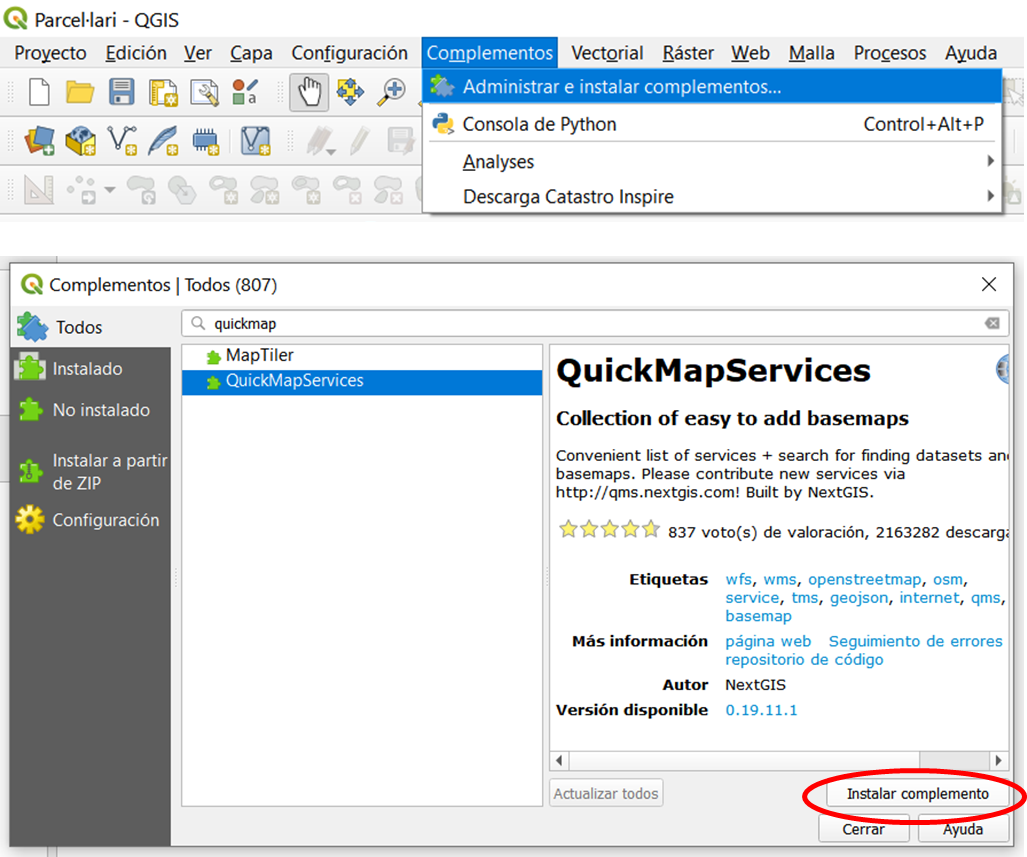Open the Proyecto menu
The width and height of the screenshot is (1027, 857).
click(50, 52)
